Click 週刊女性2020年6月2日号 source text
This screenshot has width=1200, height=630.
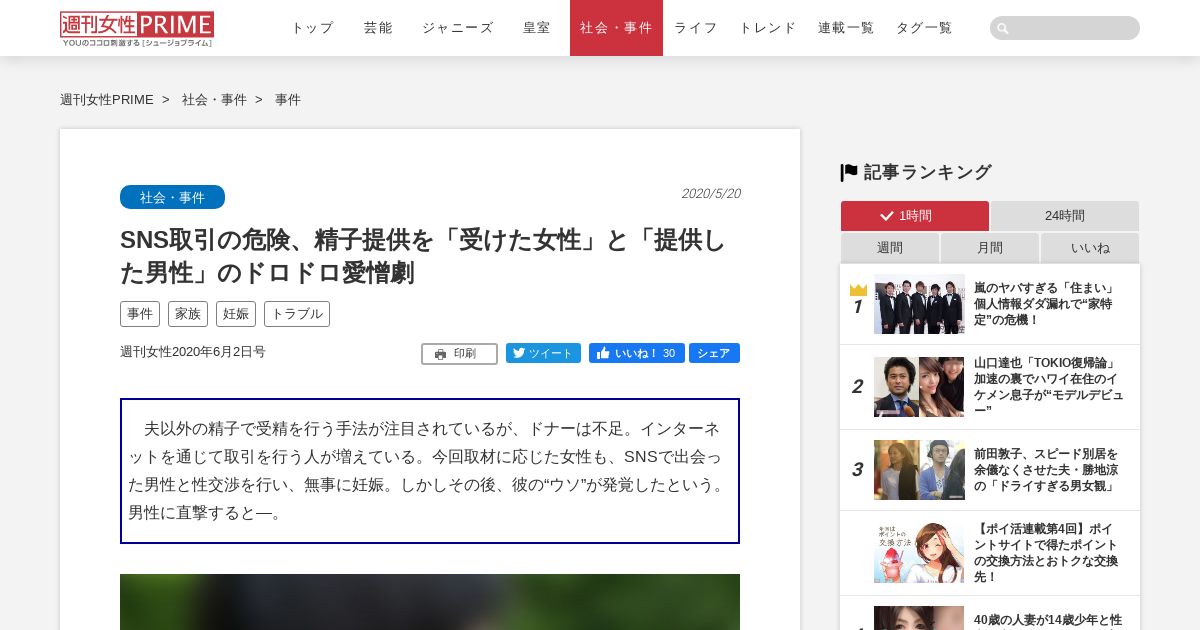193,352
